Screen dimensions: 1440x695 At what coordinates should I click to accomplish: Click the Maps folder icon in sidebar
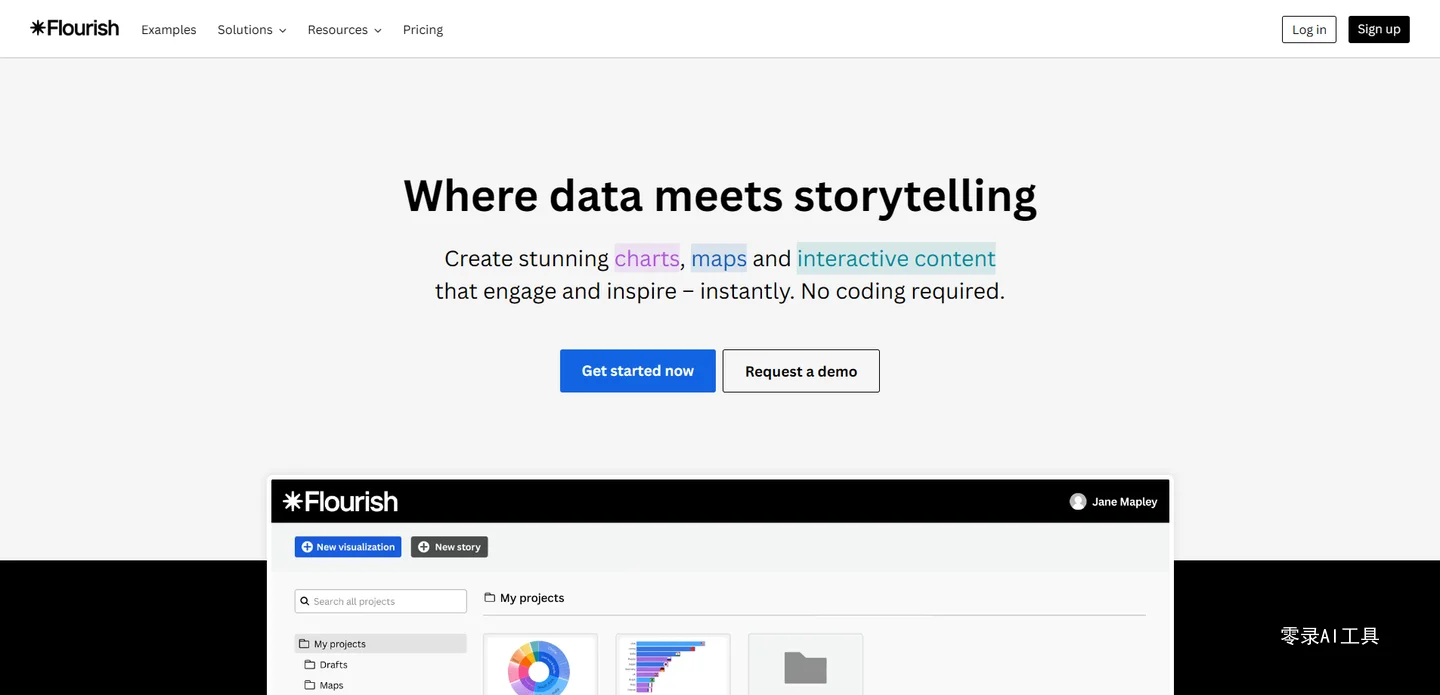click(310, 686)
